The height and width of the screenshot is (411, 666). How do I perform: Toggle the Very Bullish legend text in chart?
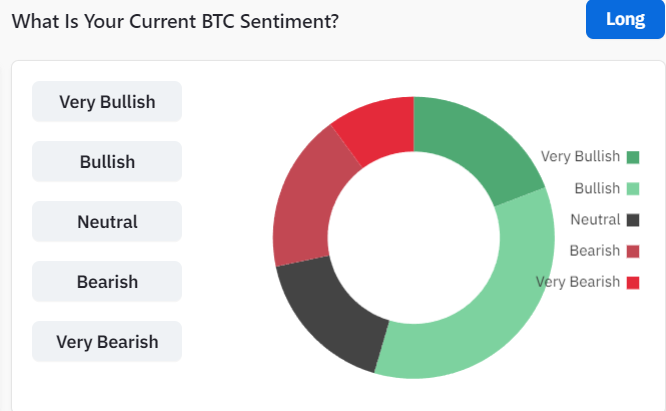[x=580, y=157]
